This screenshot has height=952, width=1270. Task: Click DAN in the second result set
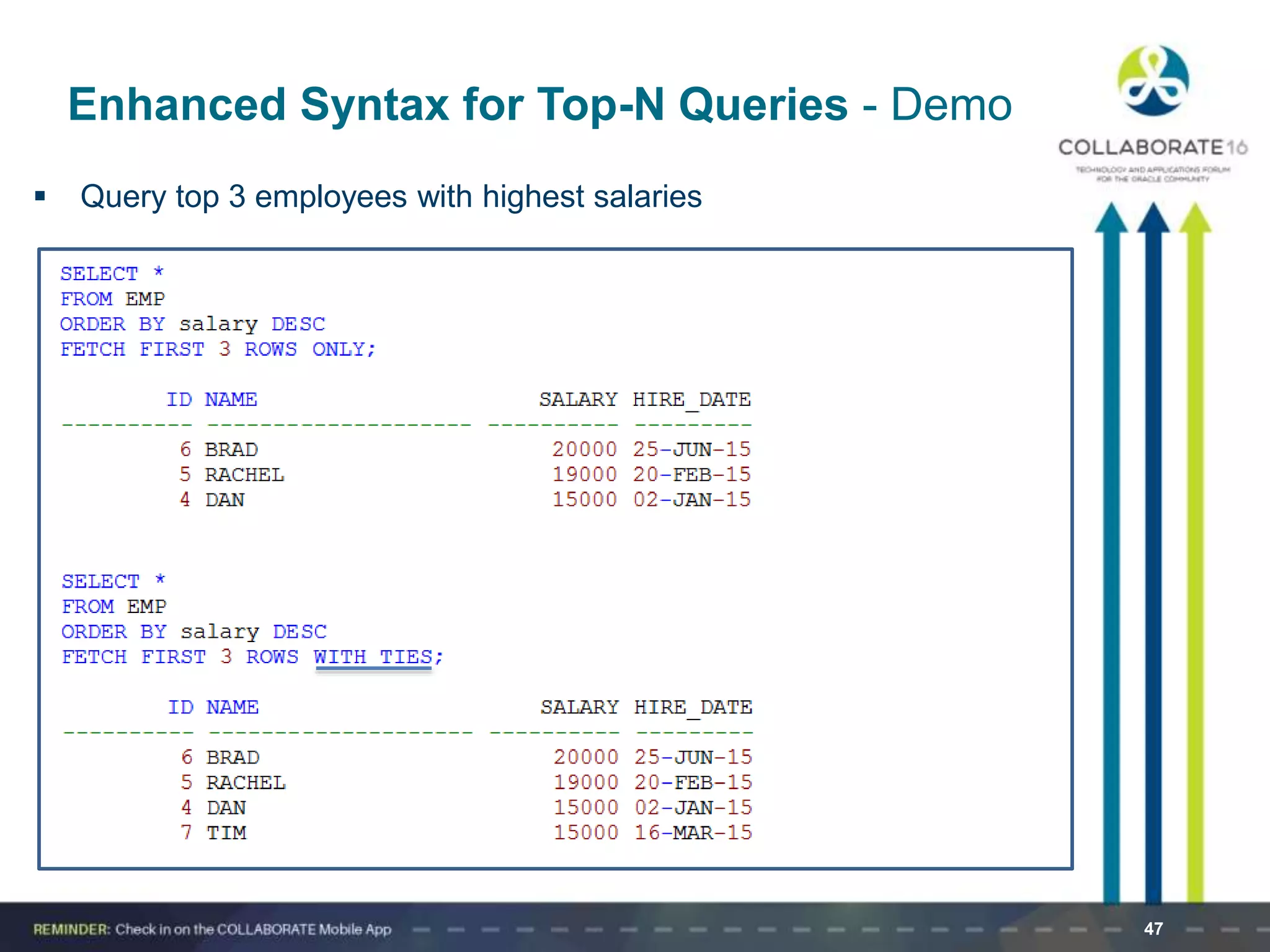[226, 808]
